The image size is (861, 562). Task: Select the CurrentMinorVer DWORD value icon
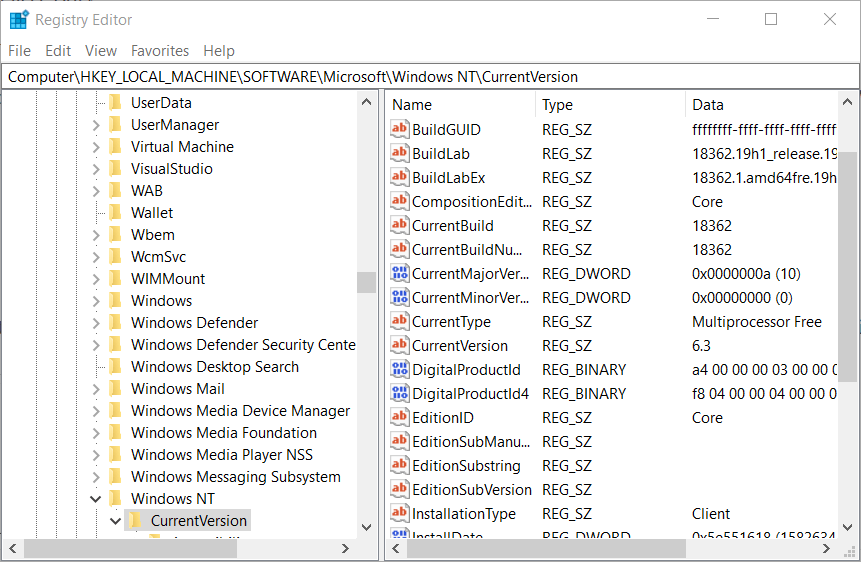point(399,297)
